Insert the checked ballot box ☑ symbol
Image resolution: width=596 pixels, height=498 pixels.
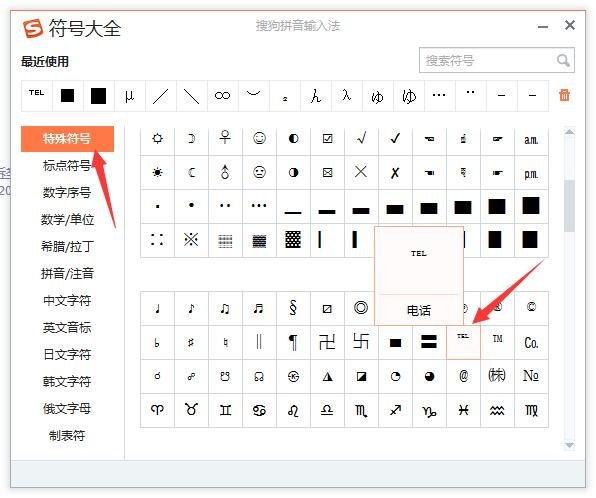coord(327,139)
